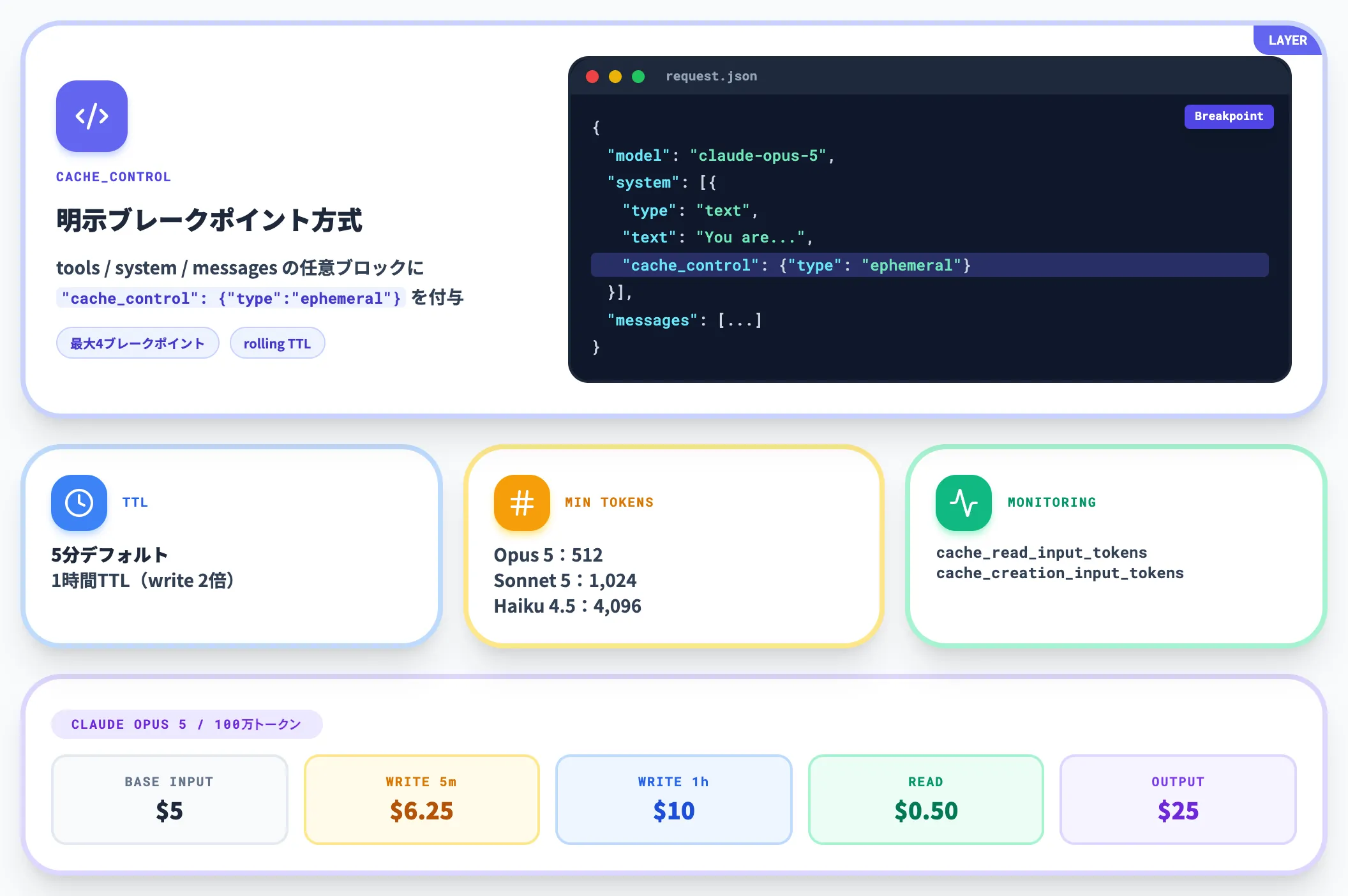Select the LAYER tab at top corner
This screenshot has height=896, width=1348.
pos(1287,40)
